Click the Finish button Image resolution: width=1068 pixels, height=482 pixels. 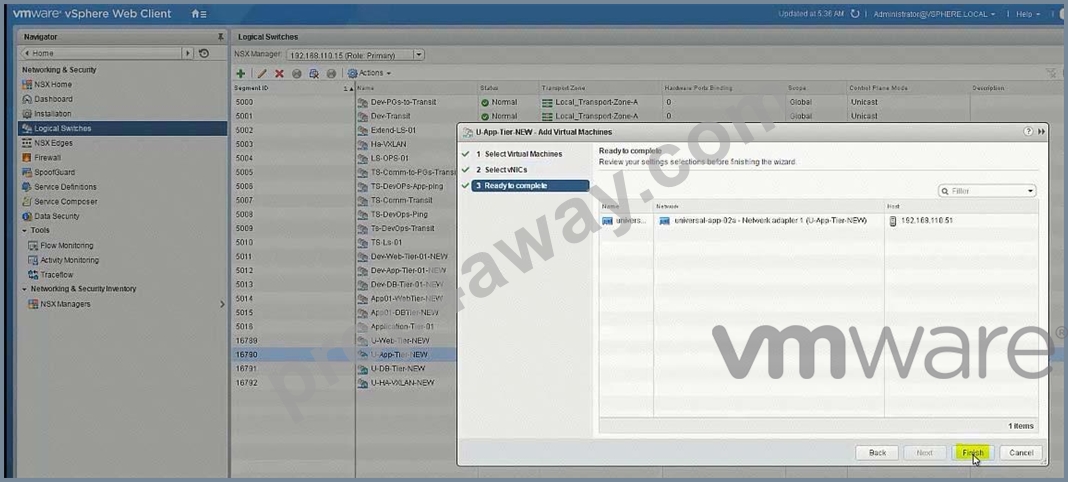coord(972,453)
